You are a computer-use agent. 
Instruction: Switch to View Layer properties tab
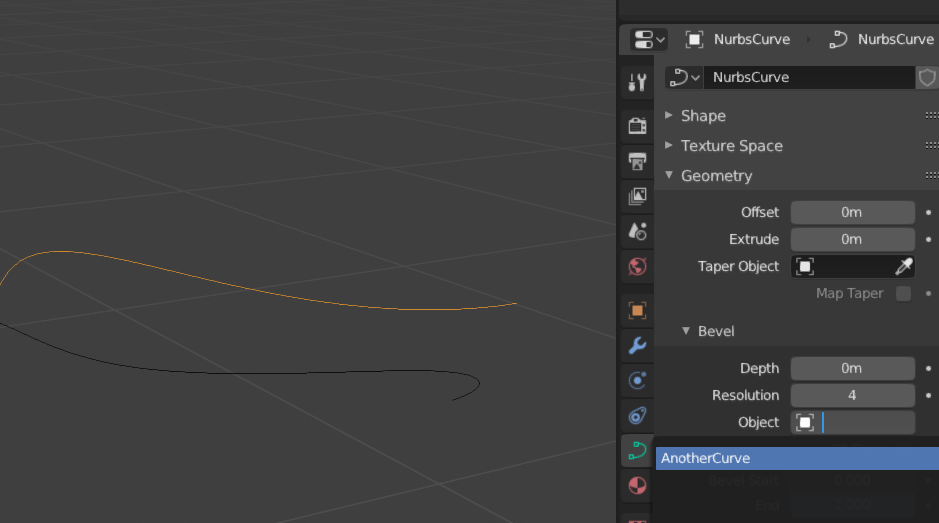(637, 196)
